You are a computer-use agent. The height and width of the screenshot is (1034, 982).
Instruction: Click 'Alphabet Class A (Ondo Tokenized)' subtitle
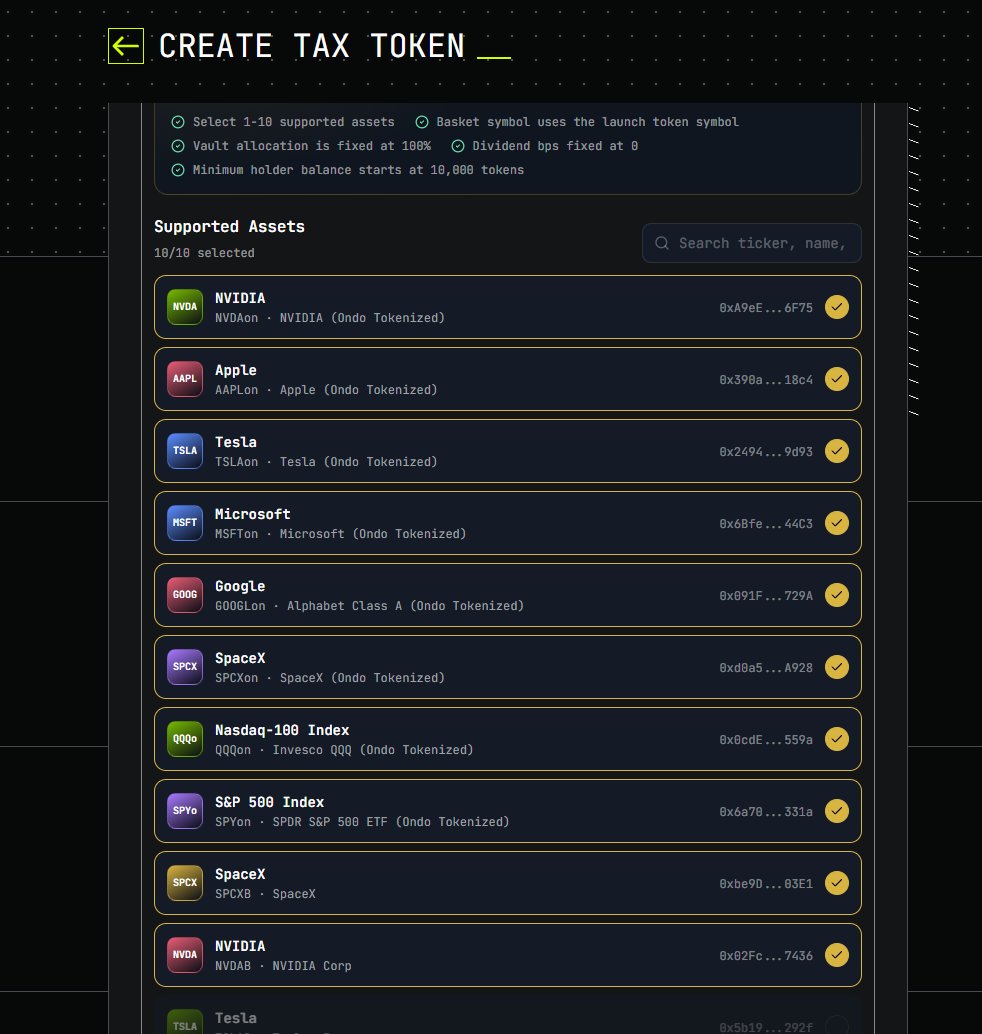tap(405, 605)
